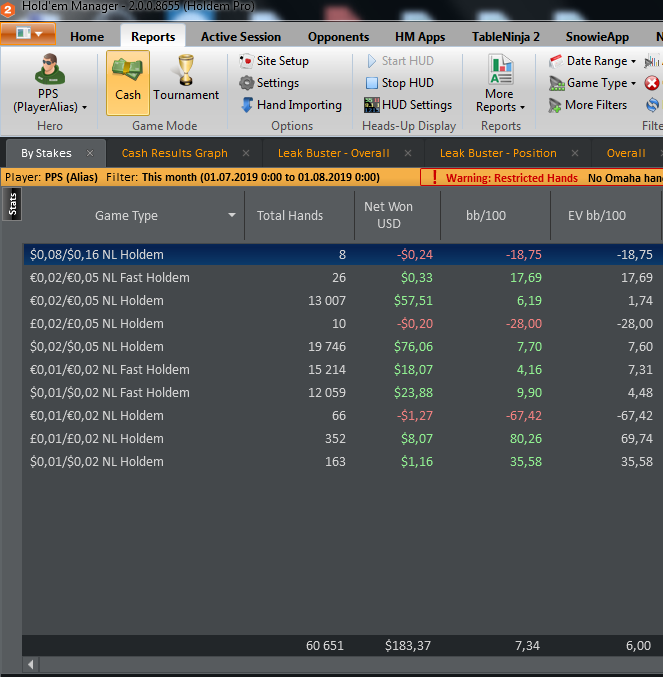Select the €0,01/€0,02 NL Fast Holdem row
Viewport: 663px width, 677px height.
(343, 370)
